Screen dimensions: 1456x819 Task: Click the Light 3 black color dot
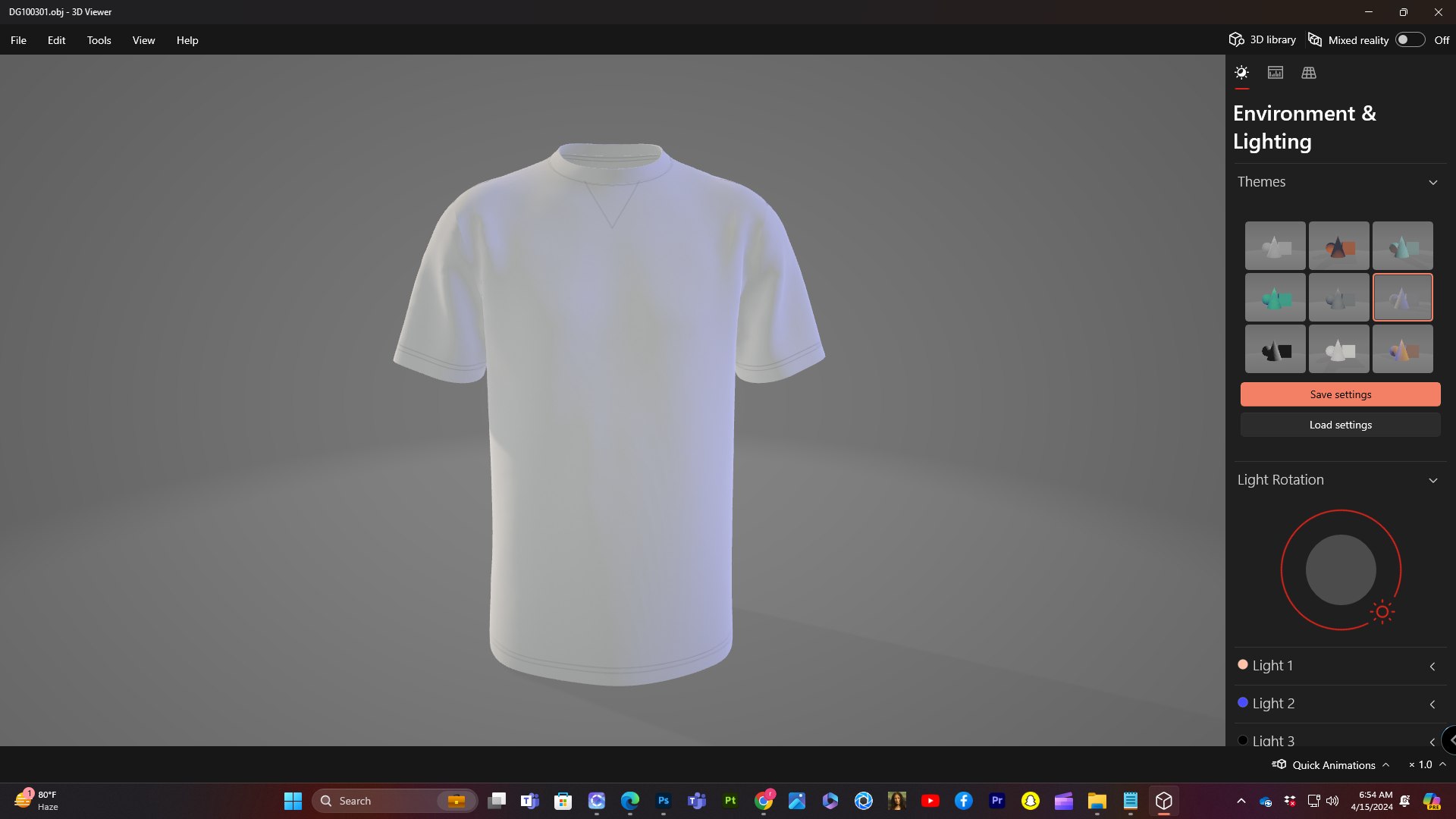tap(1242, 740)
